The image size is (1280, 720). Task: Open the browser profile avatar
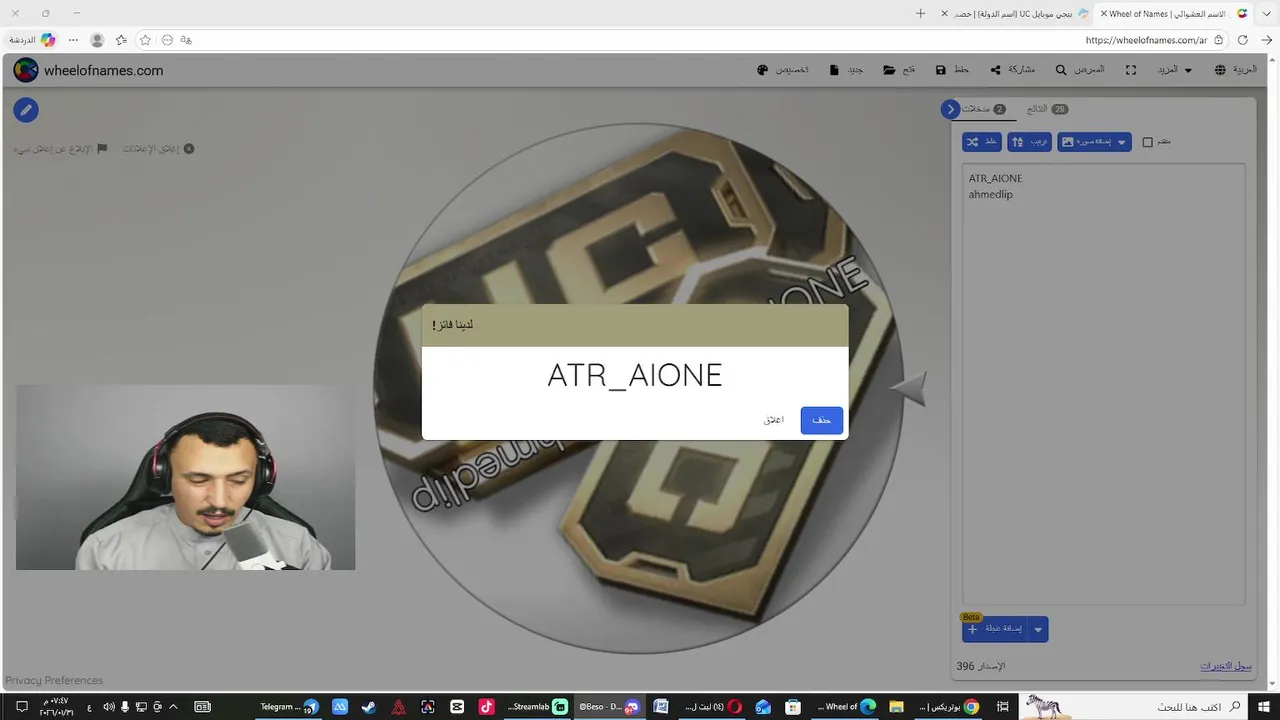(97, 40)
